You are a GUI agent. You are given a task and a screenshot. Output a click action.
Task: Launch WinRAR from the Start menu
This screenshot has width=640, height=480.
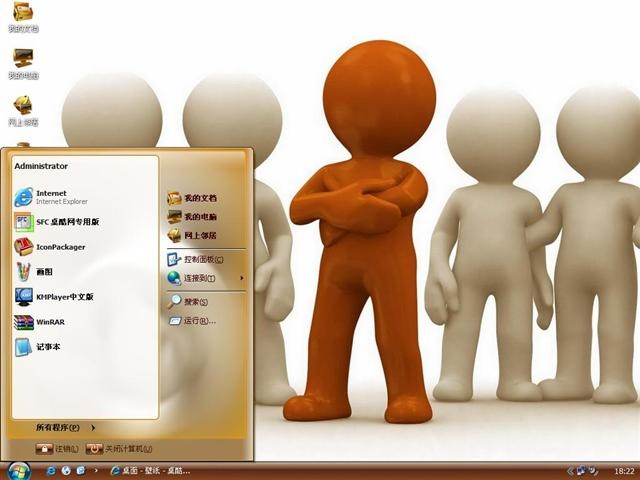(49, 322)
